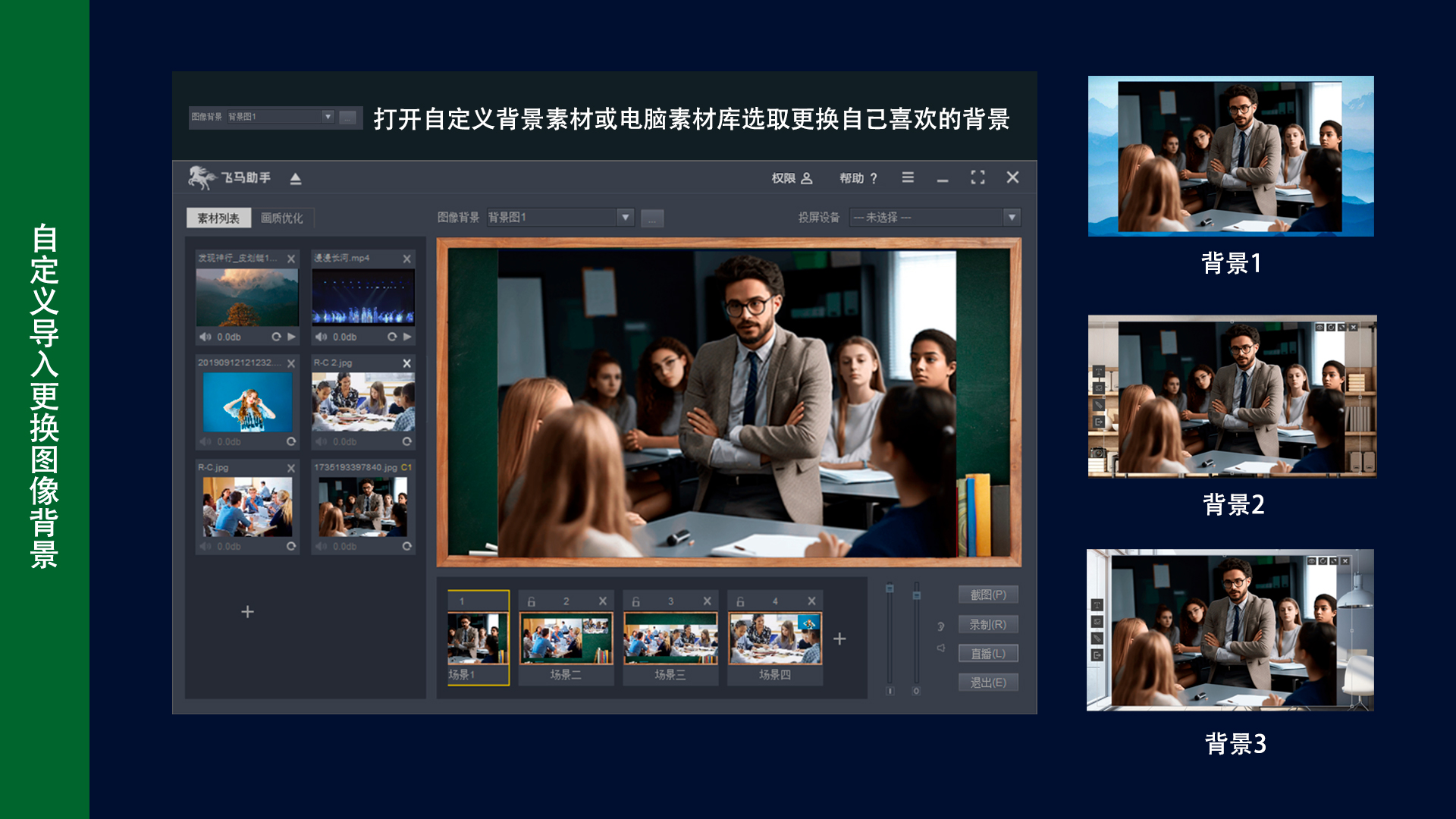Expand the 图像背景 背景图1 dropdown
The width and height of the screenshot is (1456, 819).
coord(625,218)
